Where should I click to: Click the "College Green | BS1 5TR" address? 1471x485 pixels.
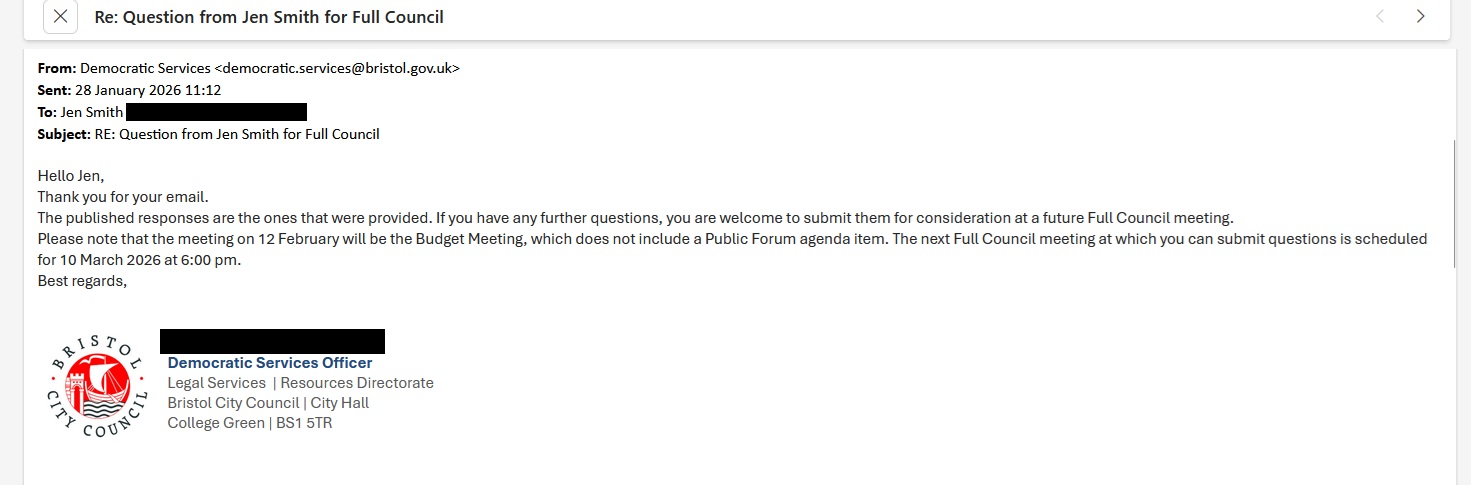point(250,423)
